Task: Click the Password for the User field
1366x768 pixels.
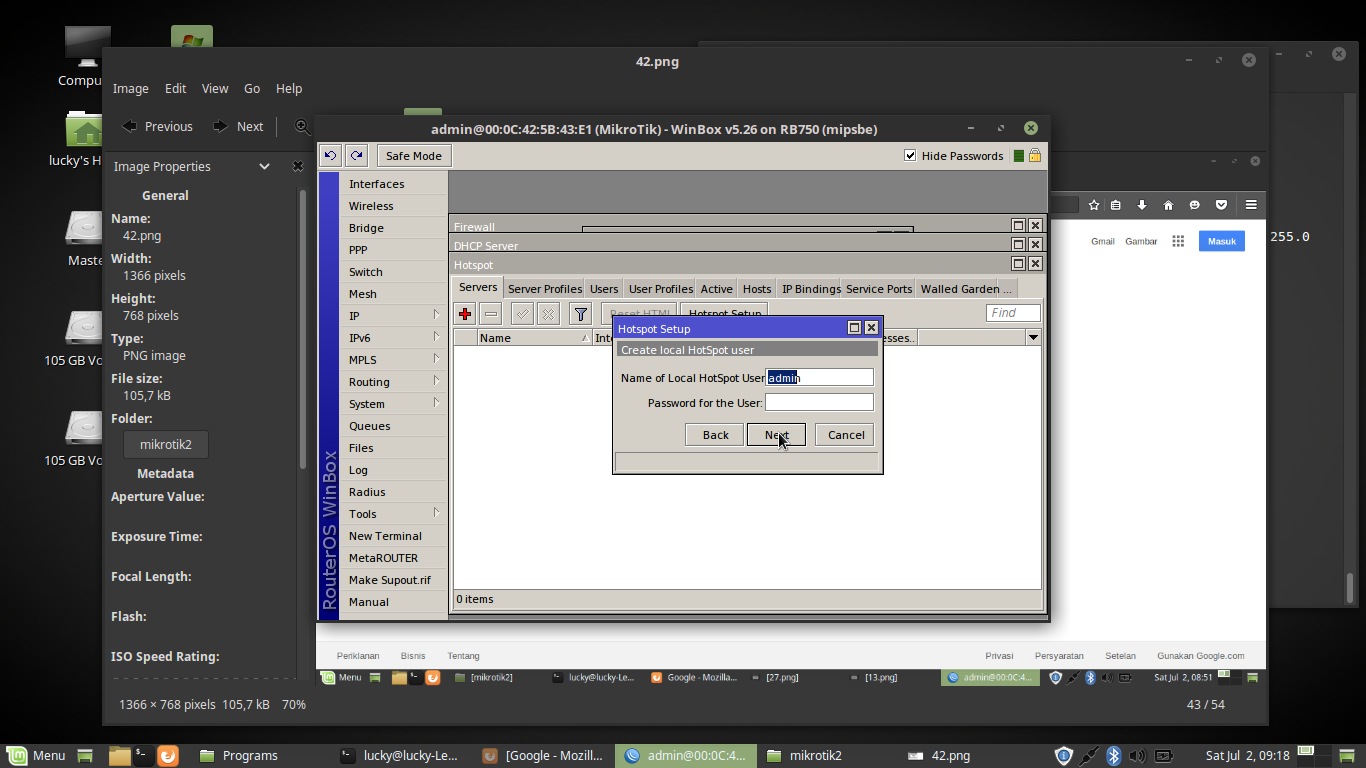Action: click(x=819, y=402)
